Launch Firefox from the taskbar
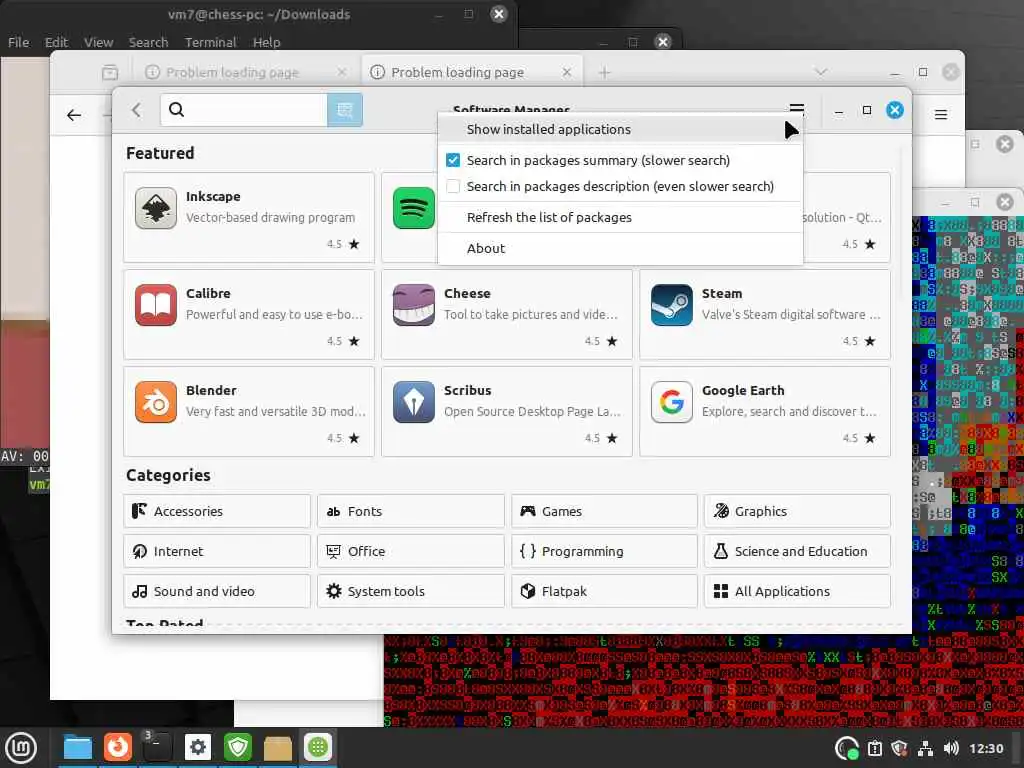 [x=118, y=747]
